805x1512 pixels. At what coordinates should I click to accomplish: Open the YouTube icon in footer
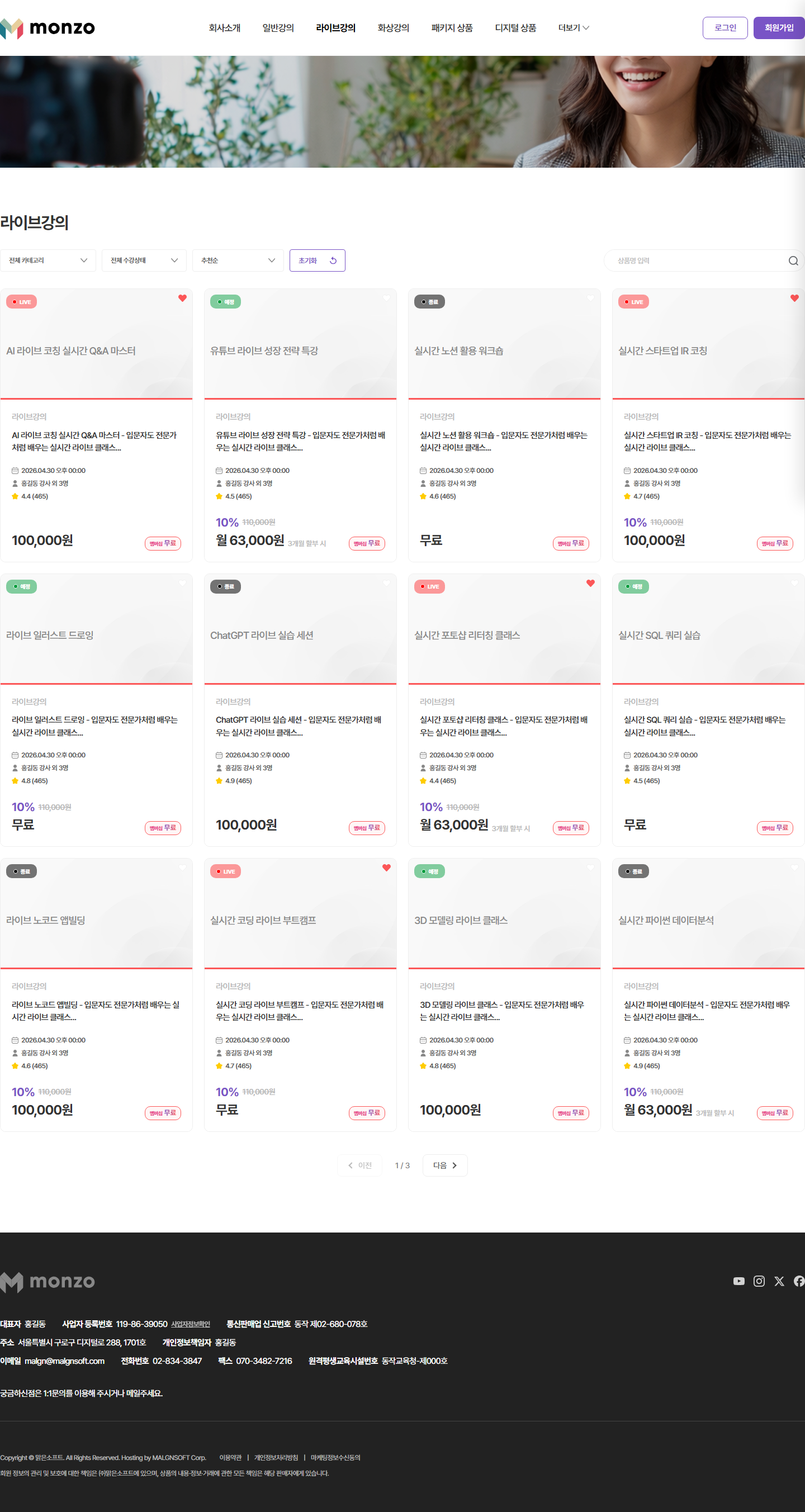[x=738, y=1281]
